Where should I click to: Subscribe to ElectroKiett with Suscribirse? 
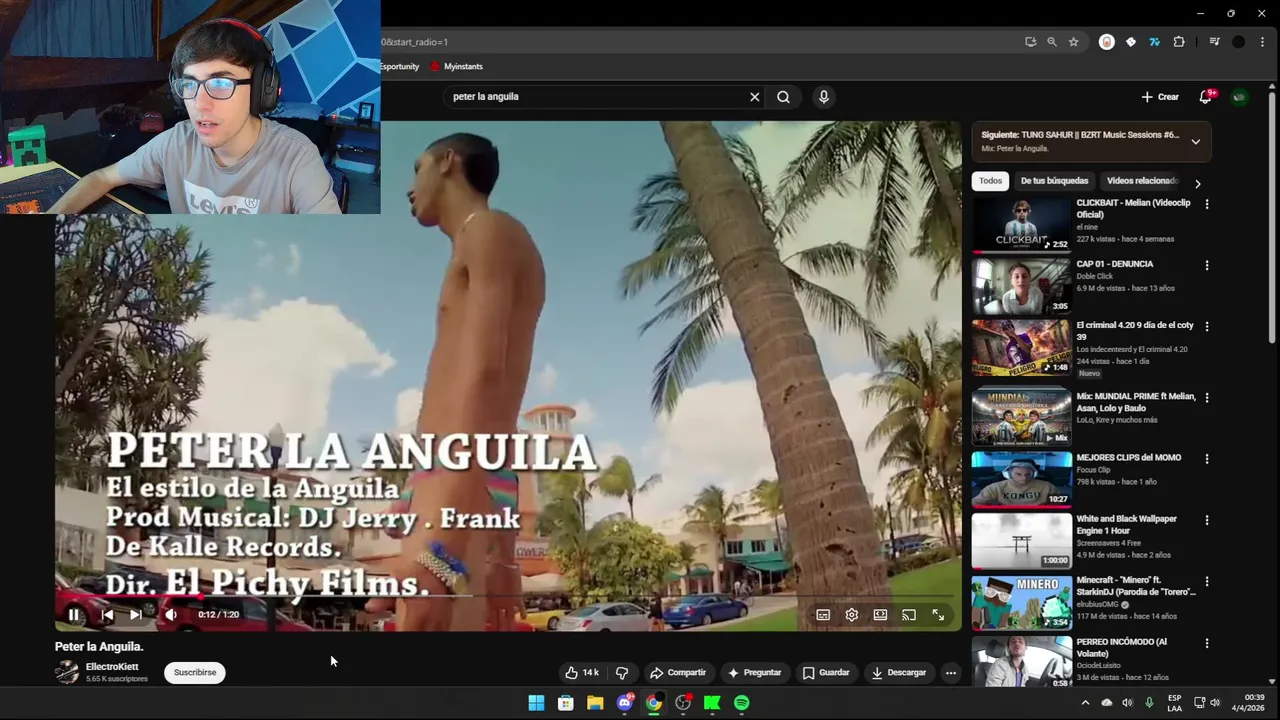click(195, 673)
